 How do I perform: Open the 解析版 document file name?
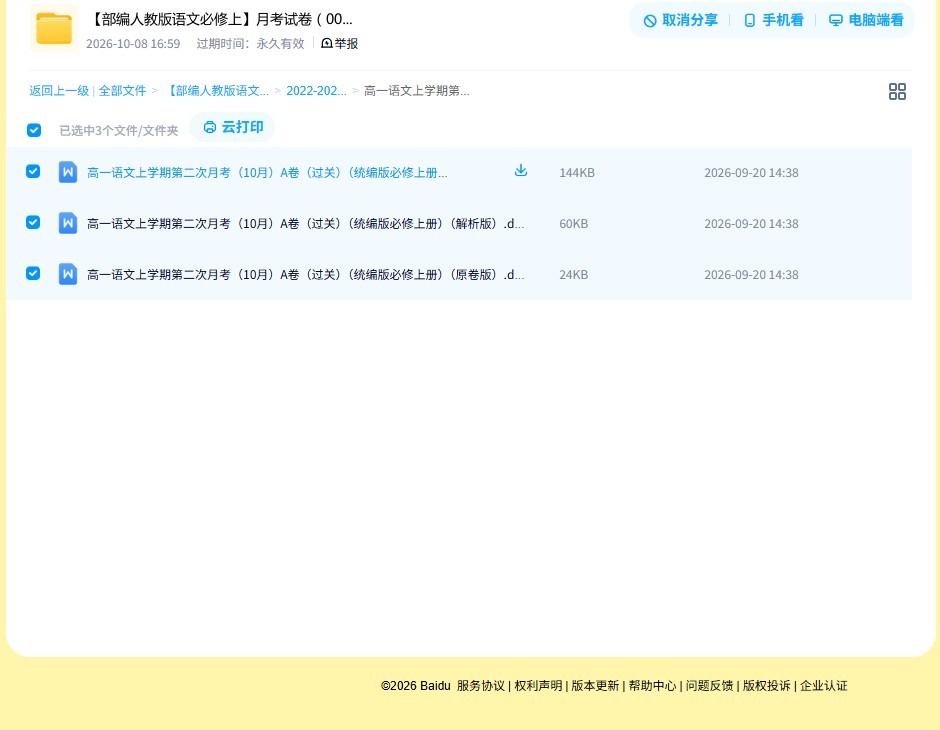coord(305,224)
